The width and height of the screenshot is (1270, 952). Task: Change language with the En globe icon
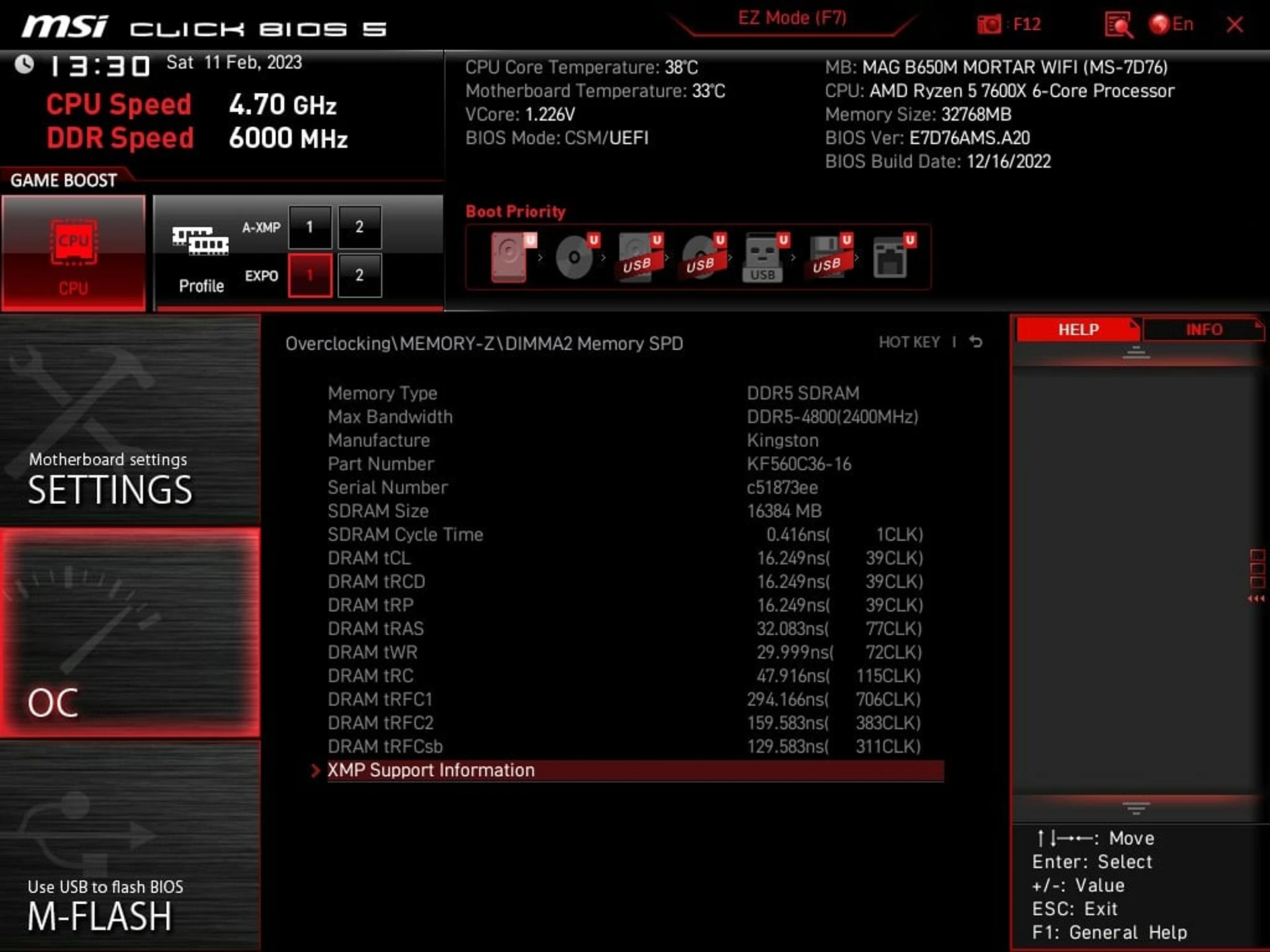click(x=1171, y=24)
